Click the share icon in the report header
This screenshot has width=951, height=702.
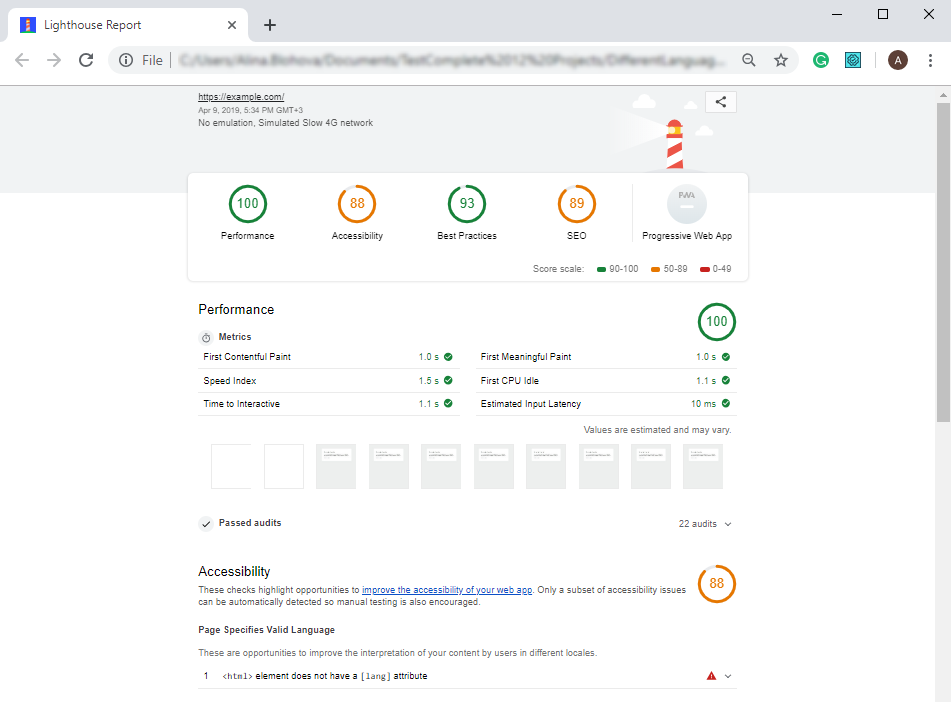721,102
